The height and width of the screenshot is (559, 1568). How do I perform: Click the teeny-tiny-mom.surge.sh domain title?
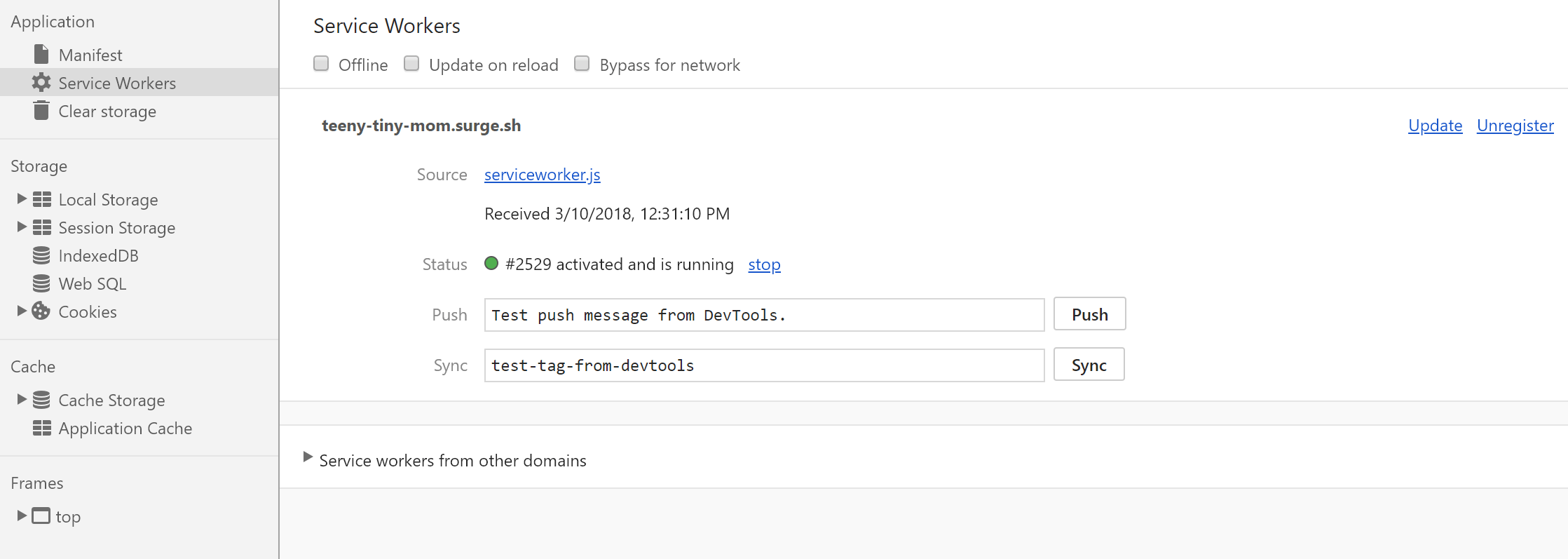click(x=421, y=126)
